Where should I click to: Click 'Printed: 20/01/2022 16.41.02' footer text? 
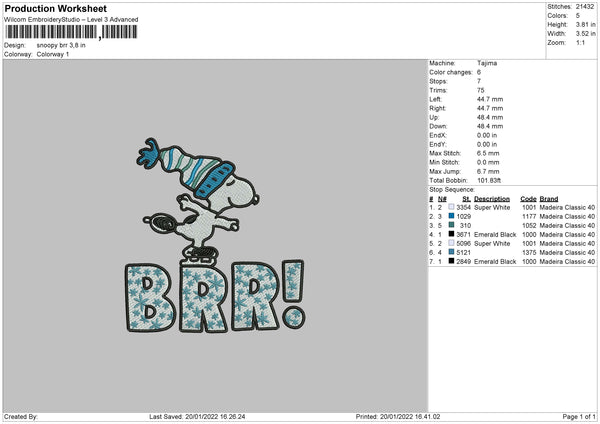(398, 416)
